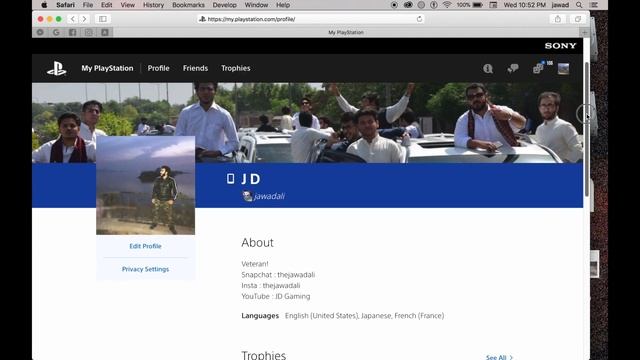
Task: Go to the Trophies navigation link
Action: tap(236, 68)
